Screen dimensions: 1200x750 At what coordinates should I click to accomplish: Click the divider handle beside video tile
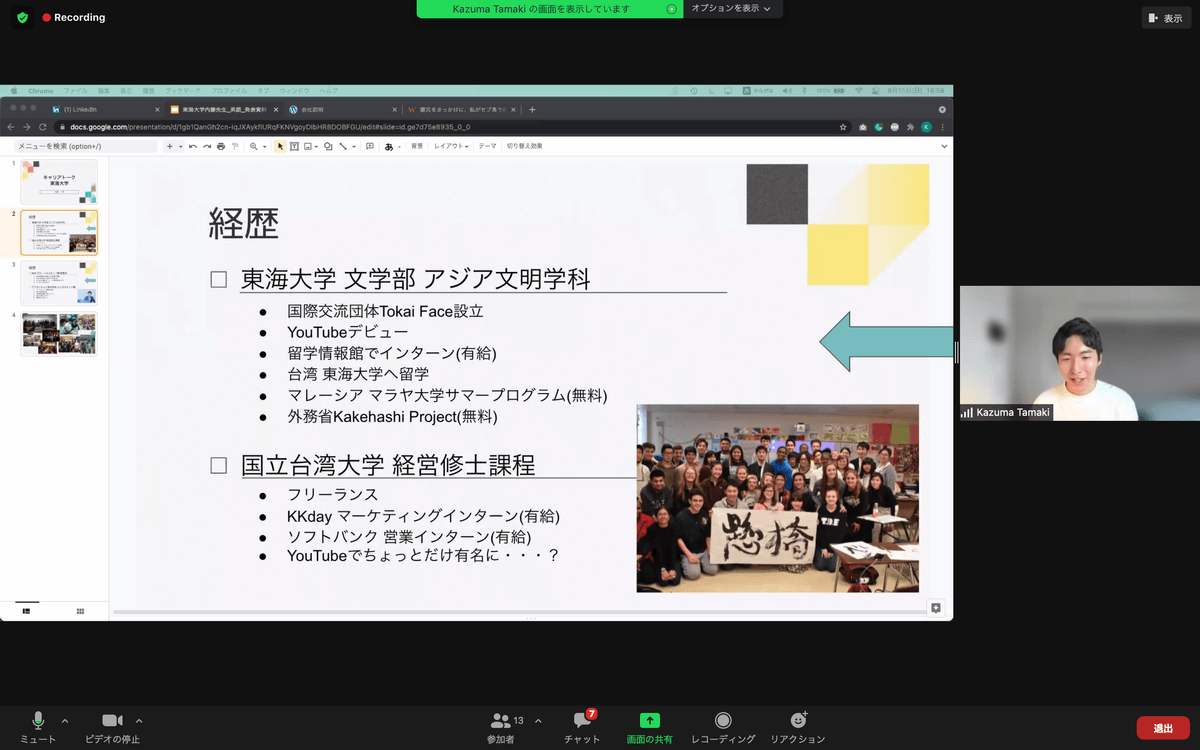click(956, 352)
